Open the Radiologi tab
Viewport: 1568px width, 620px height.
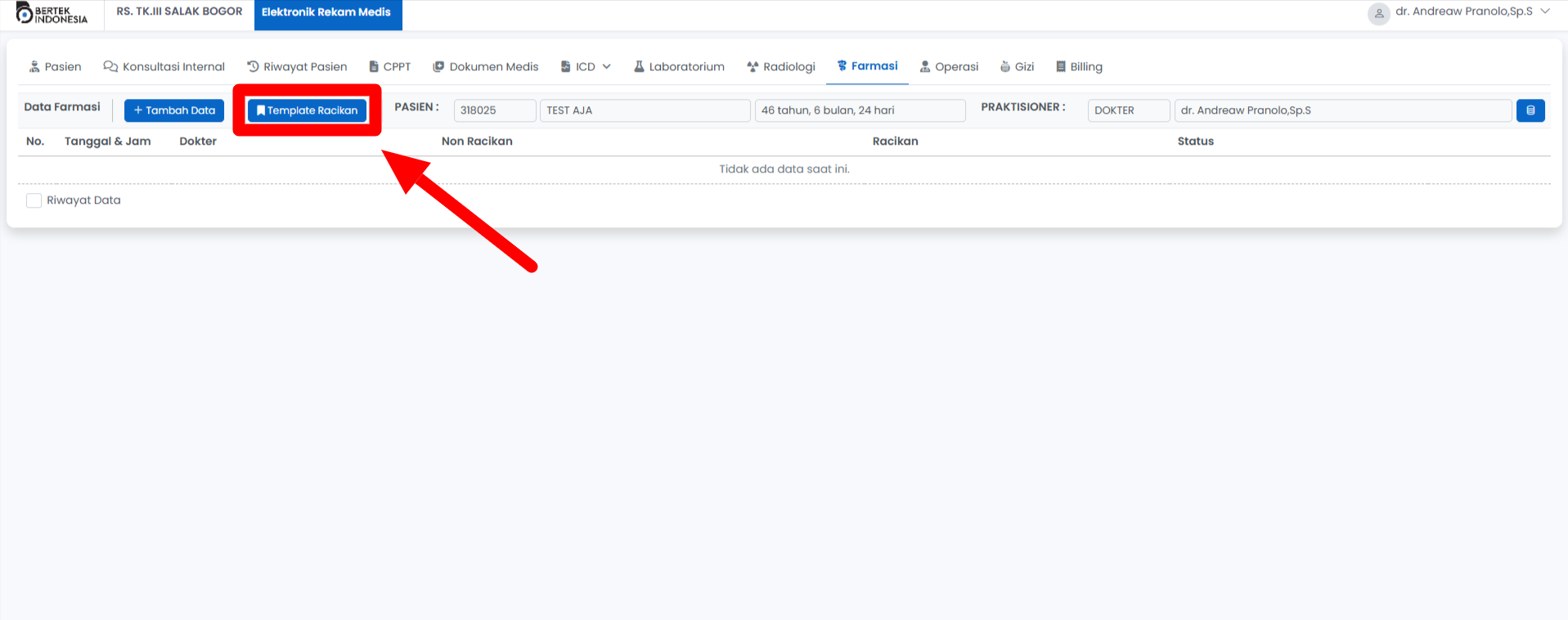[x=780, y=67]
